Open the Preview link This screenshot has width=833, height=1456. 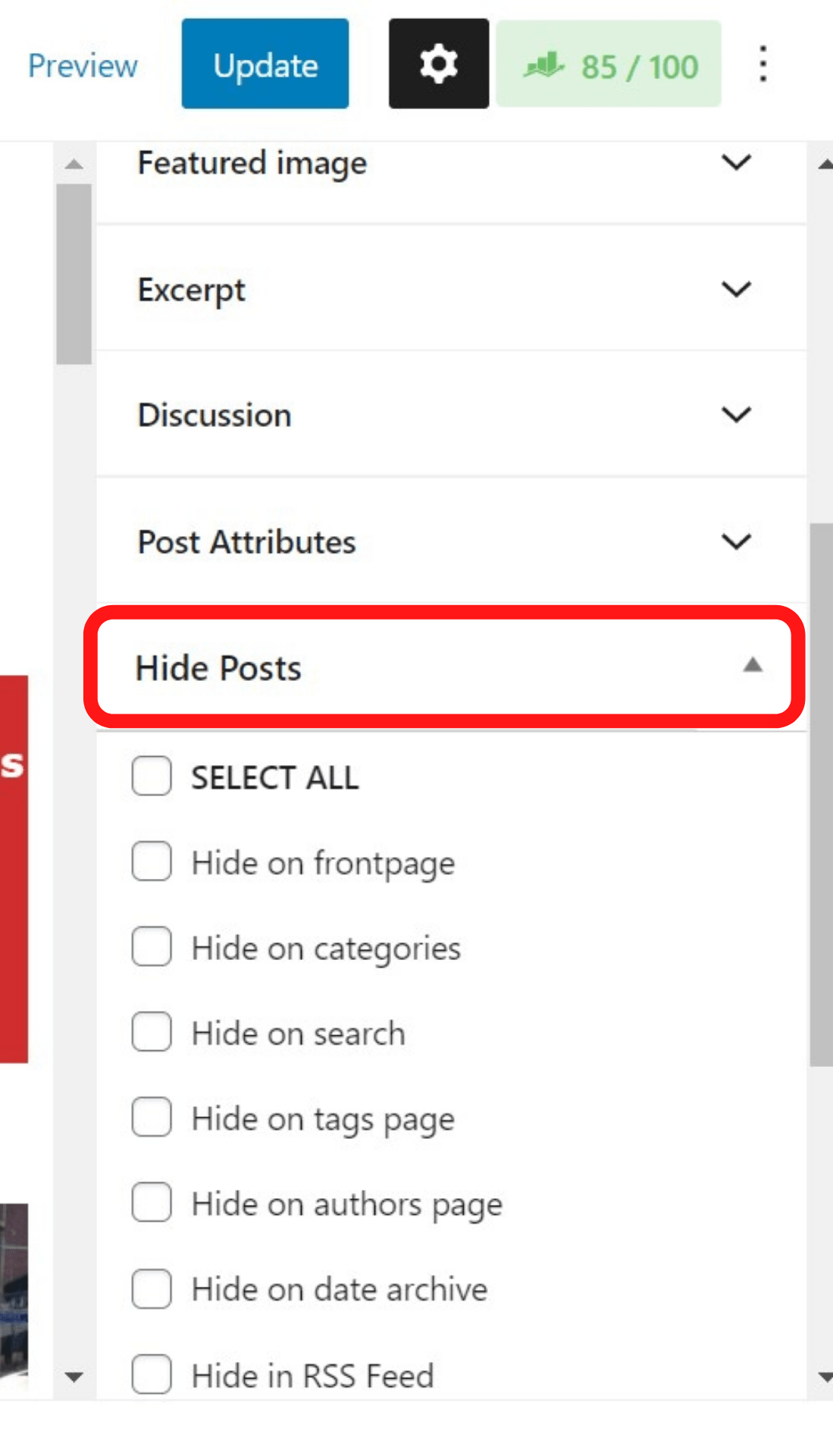point(83,66)
